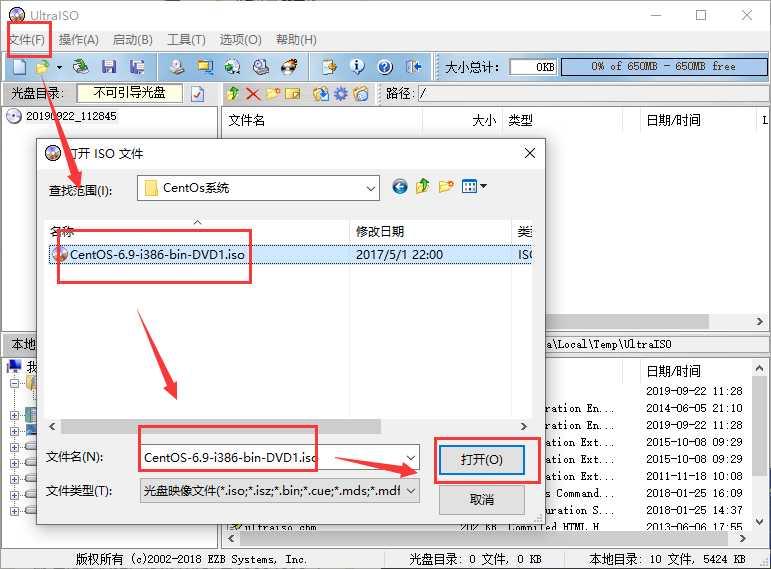Click the blue gear icon in image toolbar
Image resolution: width=771 pixels, height=569 pixels.
click(x=340, y=93)
